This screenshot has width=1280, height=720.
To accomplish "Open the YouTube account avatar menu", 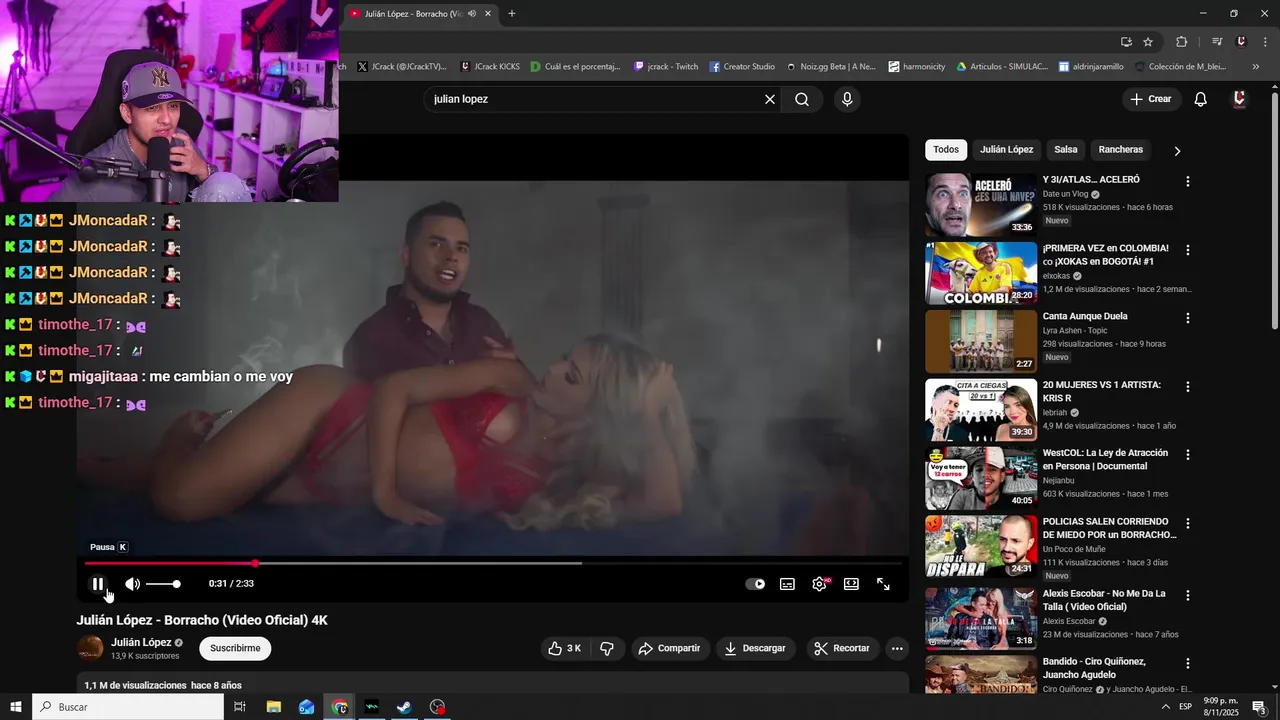I will (1239, 99).
